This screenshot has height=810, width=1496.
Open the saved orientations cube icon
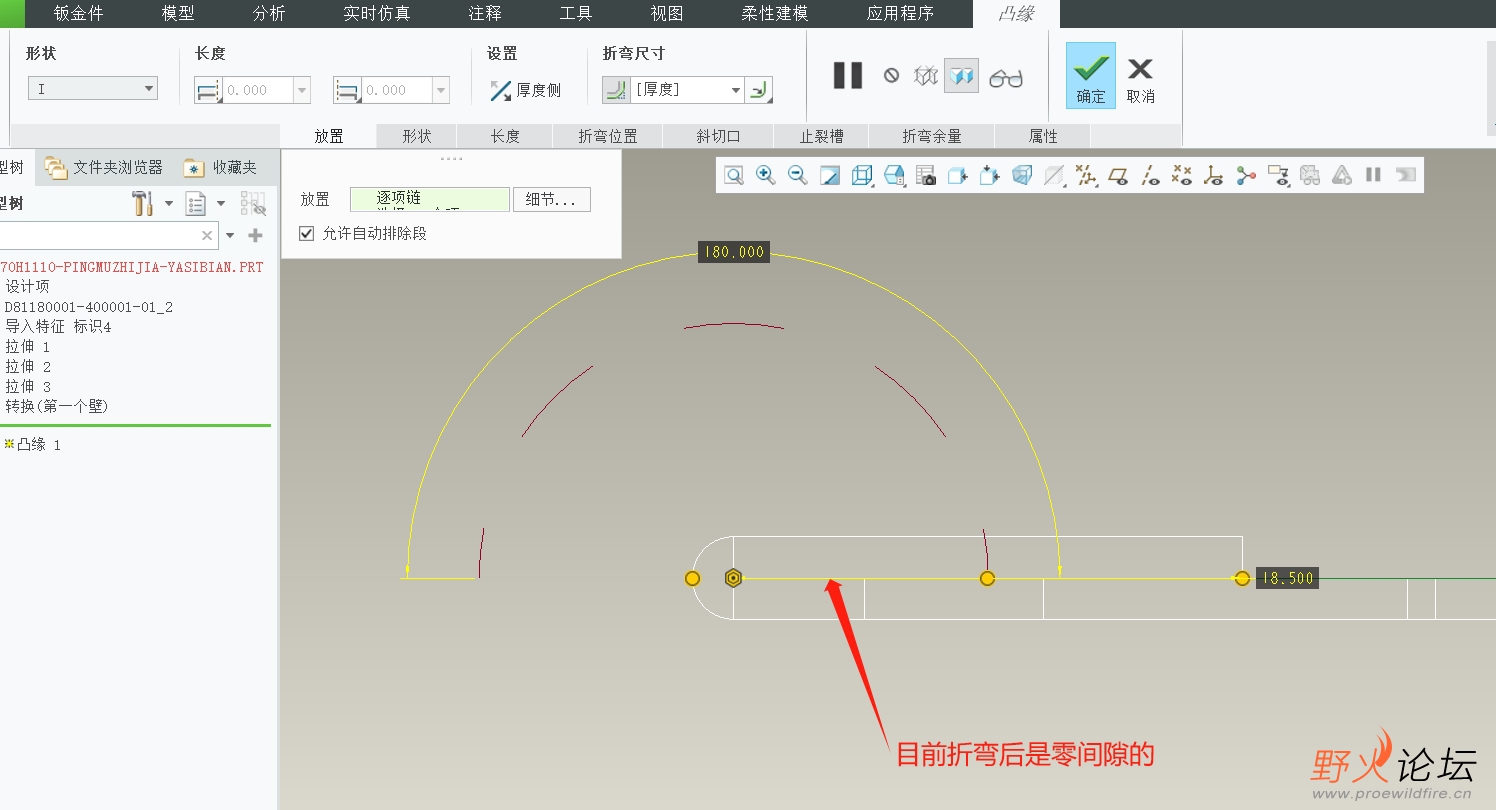tap(894, 176)
